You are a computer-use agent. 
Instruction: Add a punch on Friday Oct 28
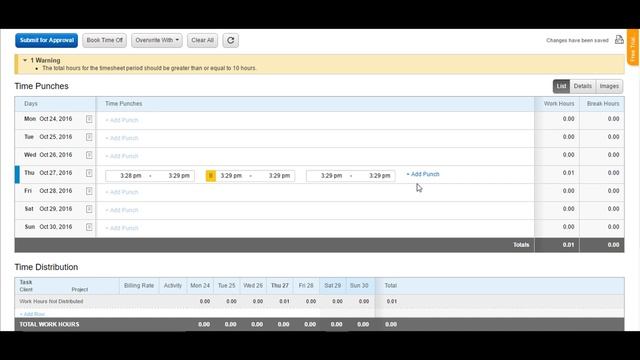coord(122,192)
